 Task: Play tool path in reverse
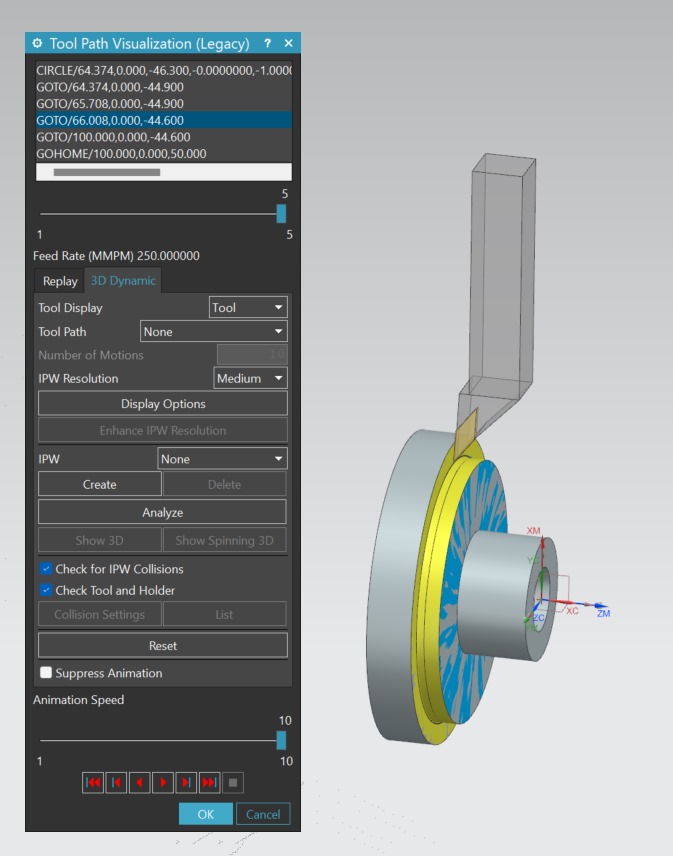pos(140,782)
